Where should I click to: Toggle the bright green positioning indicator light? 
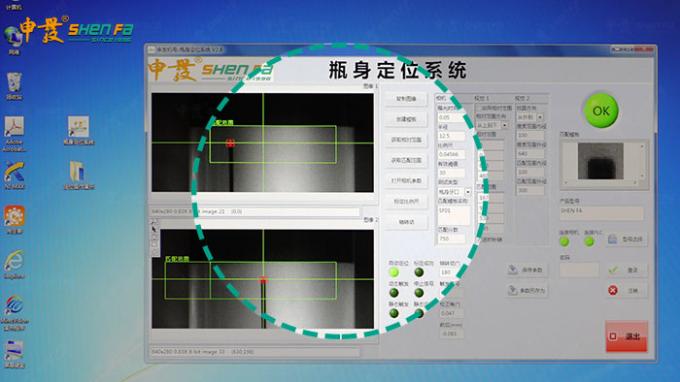click(394, 272)
